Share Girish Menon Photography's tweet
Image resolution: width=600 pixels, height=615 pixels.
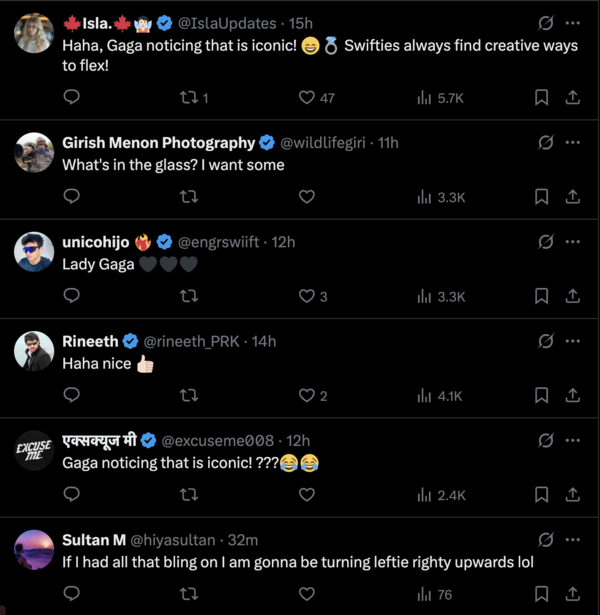click(x=573, y=197)
